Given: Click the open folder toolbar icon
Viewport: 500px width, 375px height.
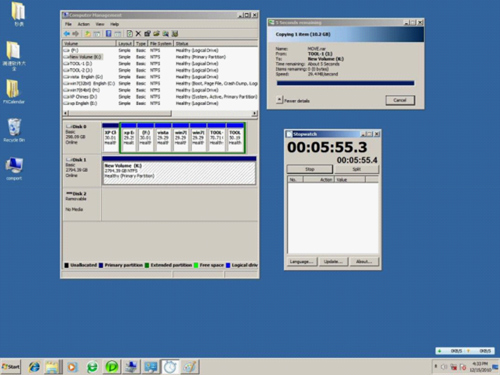Looking at the screenshot, I should pos(156,34).
